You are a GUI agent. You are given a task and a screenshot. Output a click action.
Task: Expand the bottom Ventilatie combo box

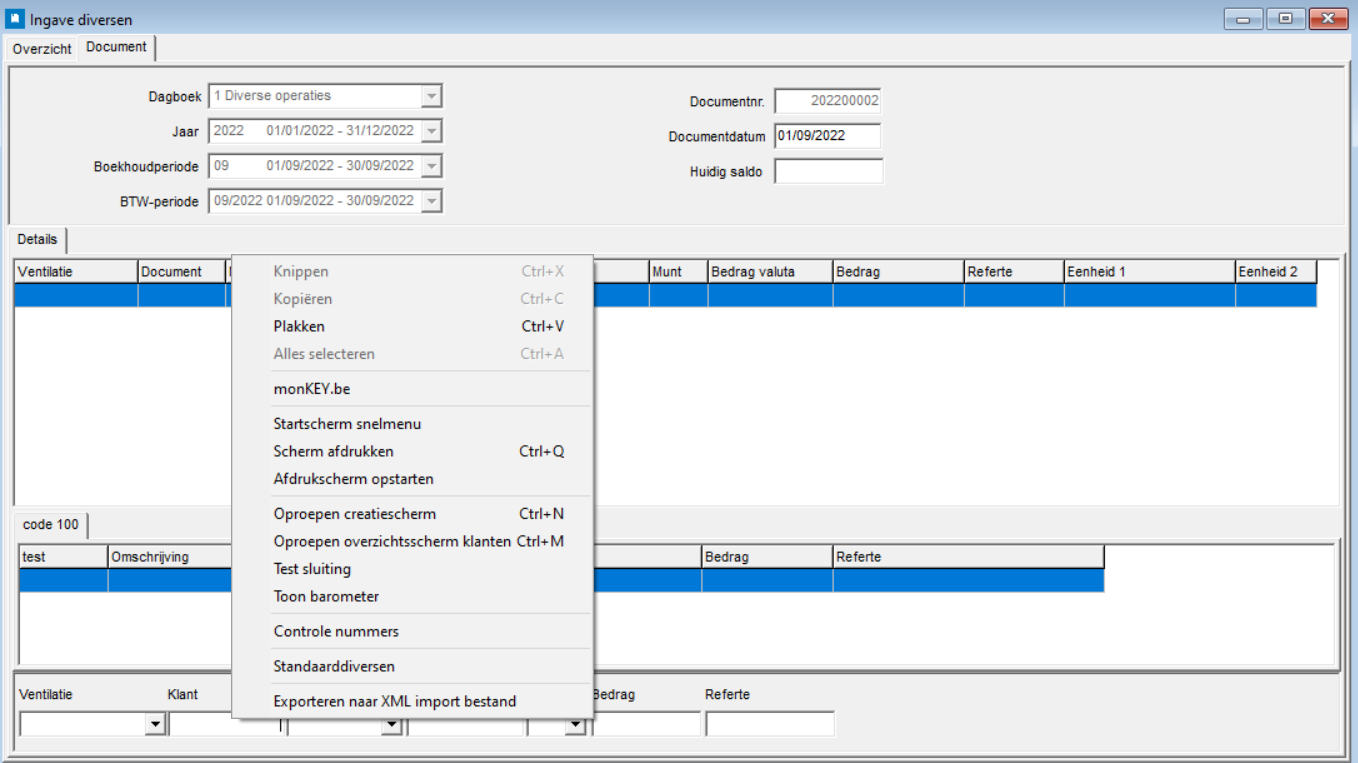tap(155, 725)
